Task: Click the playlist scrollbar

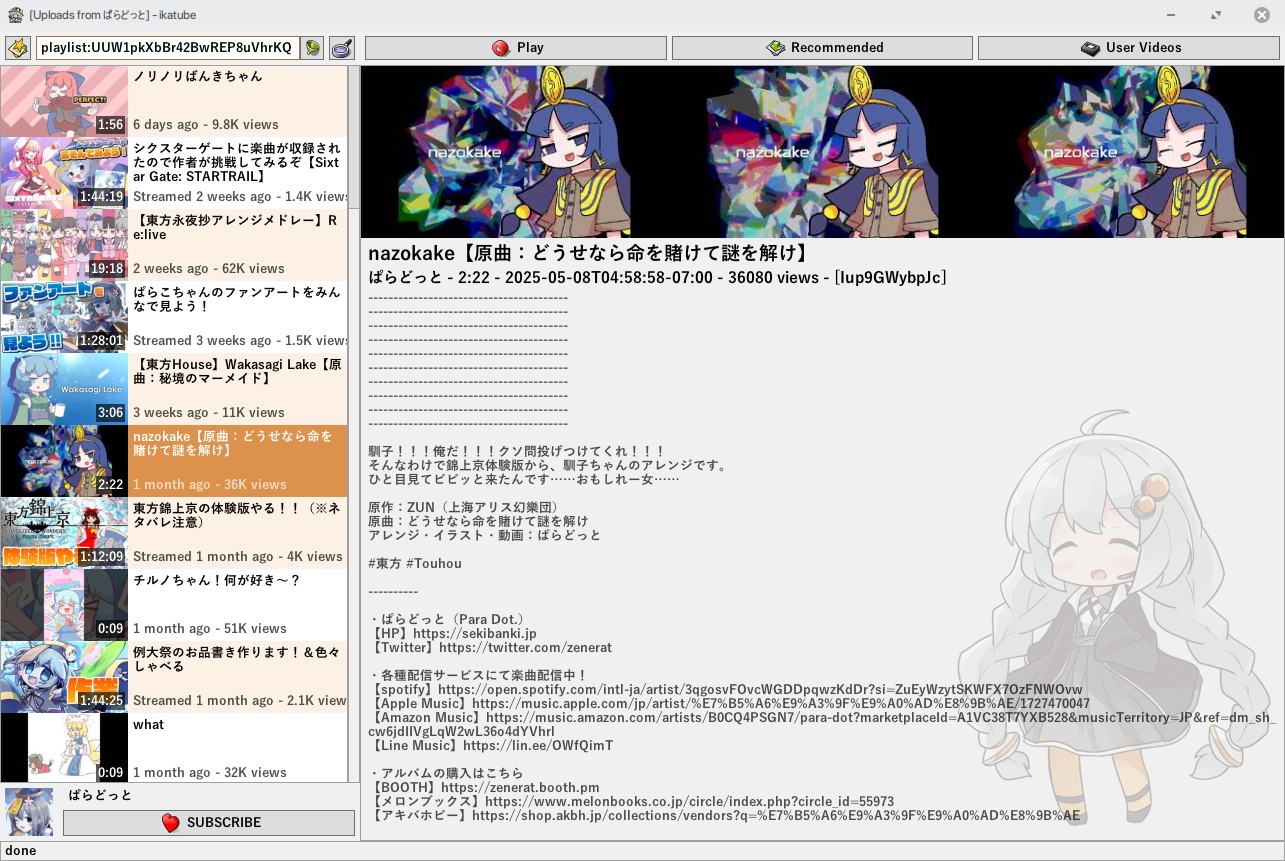Action: click(353, 424)
